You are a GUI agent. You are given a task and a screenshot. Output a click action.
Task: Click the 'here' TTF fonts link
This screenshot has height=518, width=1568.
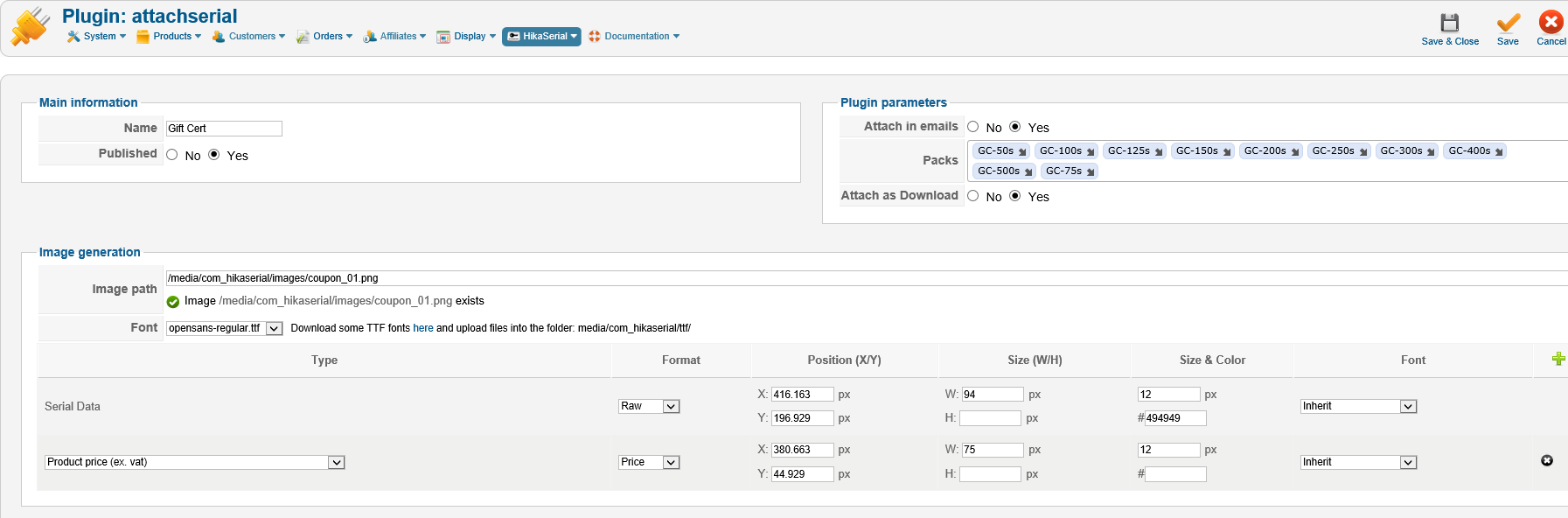(423, 328)
